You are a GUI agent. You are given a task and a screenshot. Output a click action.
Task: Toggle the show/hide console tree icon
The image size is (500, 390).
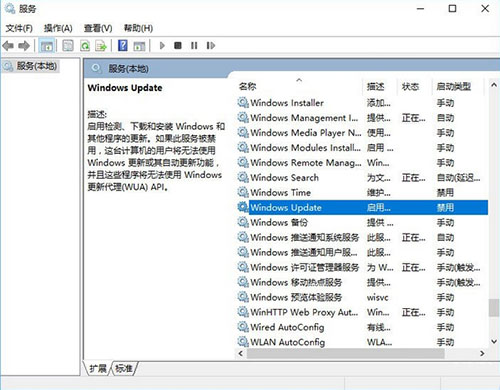46,45
